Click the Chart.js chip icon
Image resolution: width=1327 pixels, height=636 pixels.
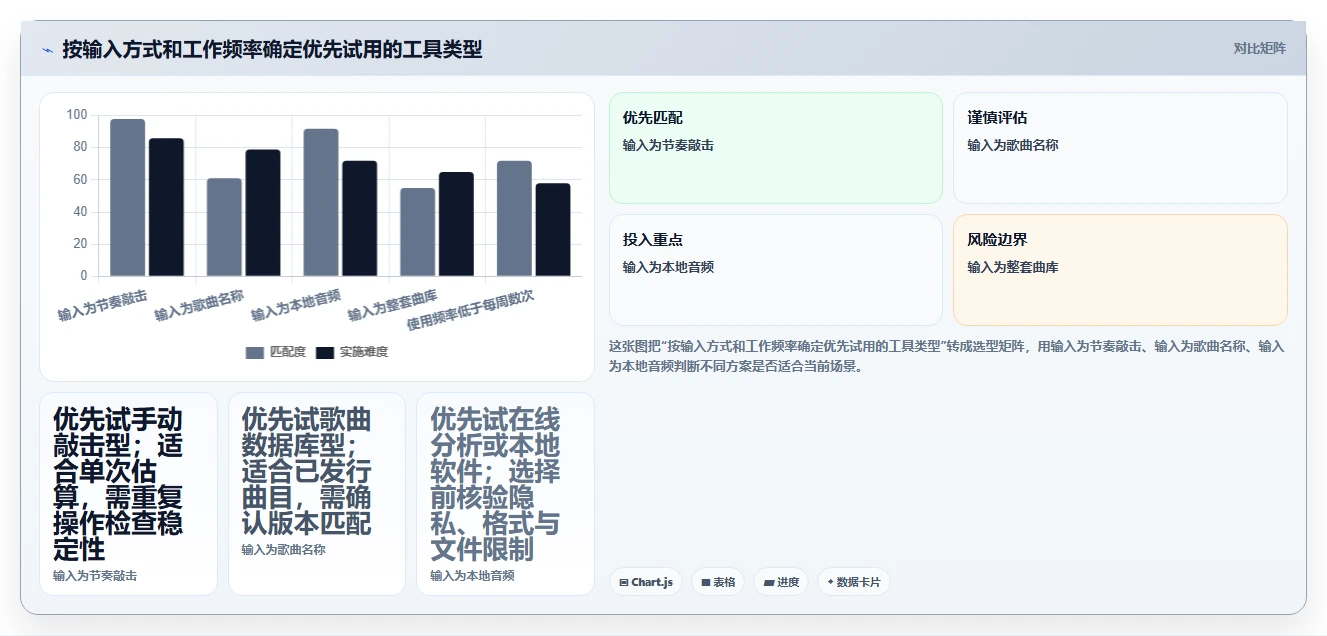(624, 582)
